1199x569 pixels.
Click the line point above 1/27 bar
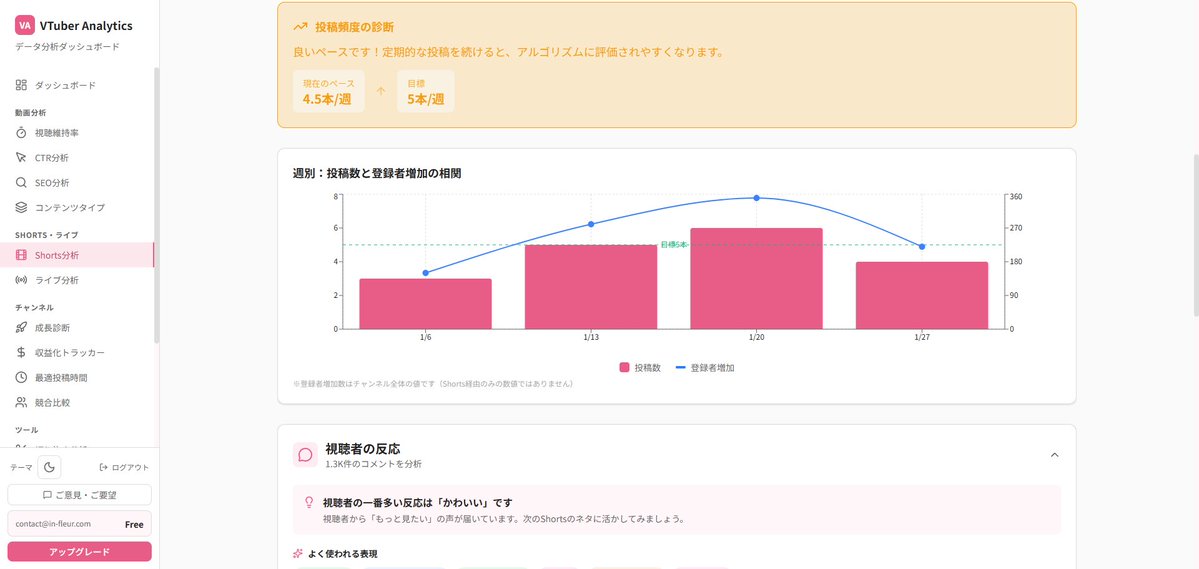921,247
